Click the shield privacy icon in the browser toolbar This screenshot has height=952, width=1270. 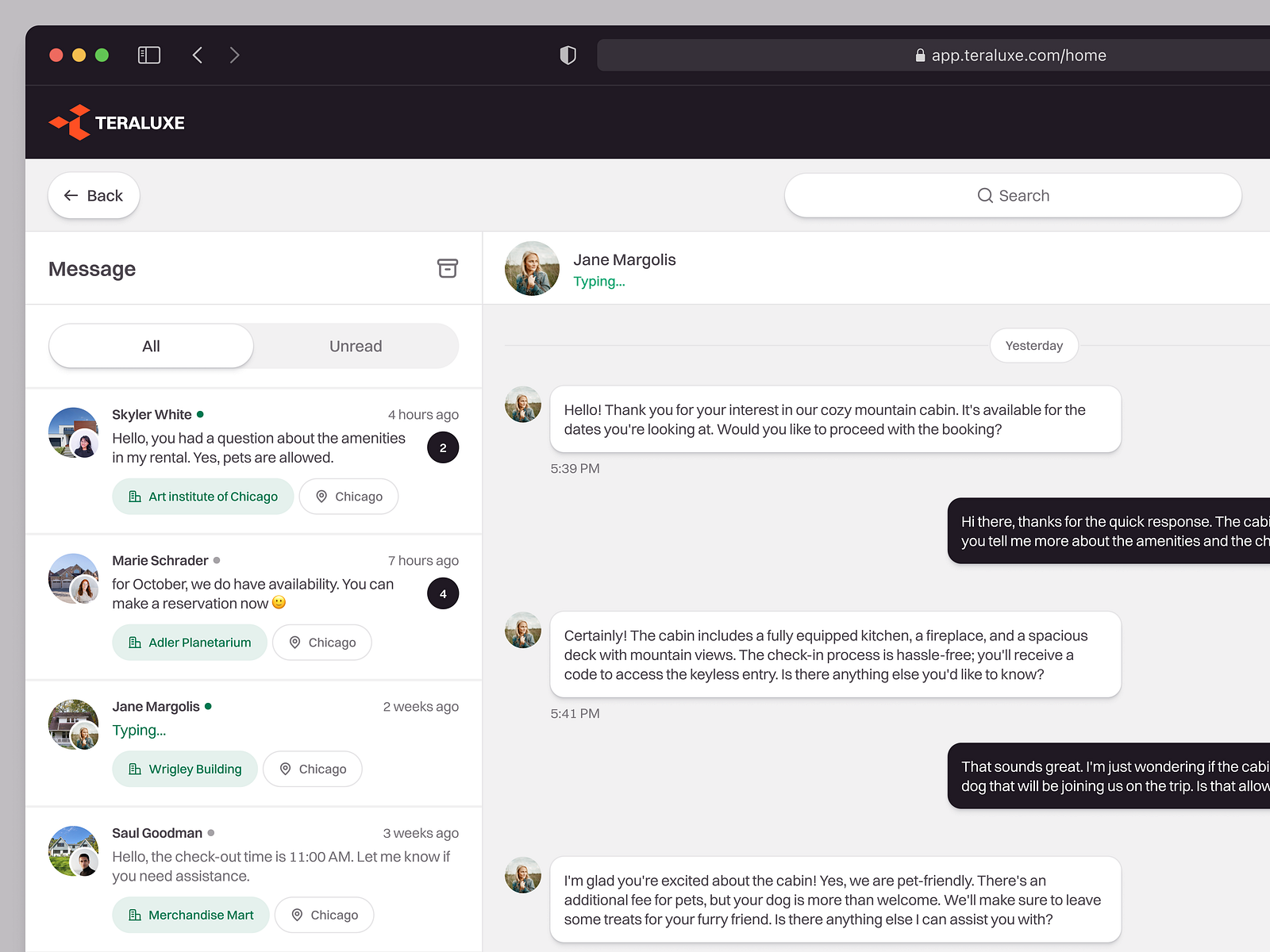(567, 55)
